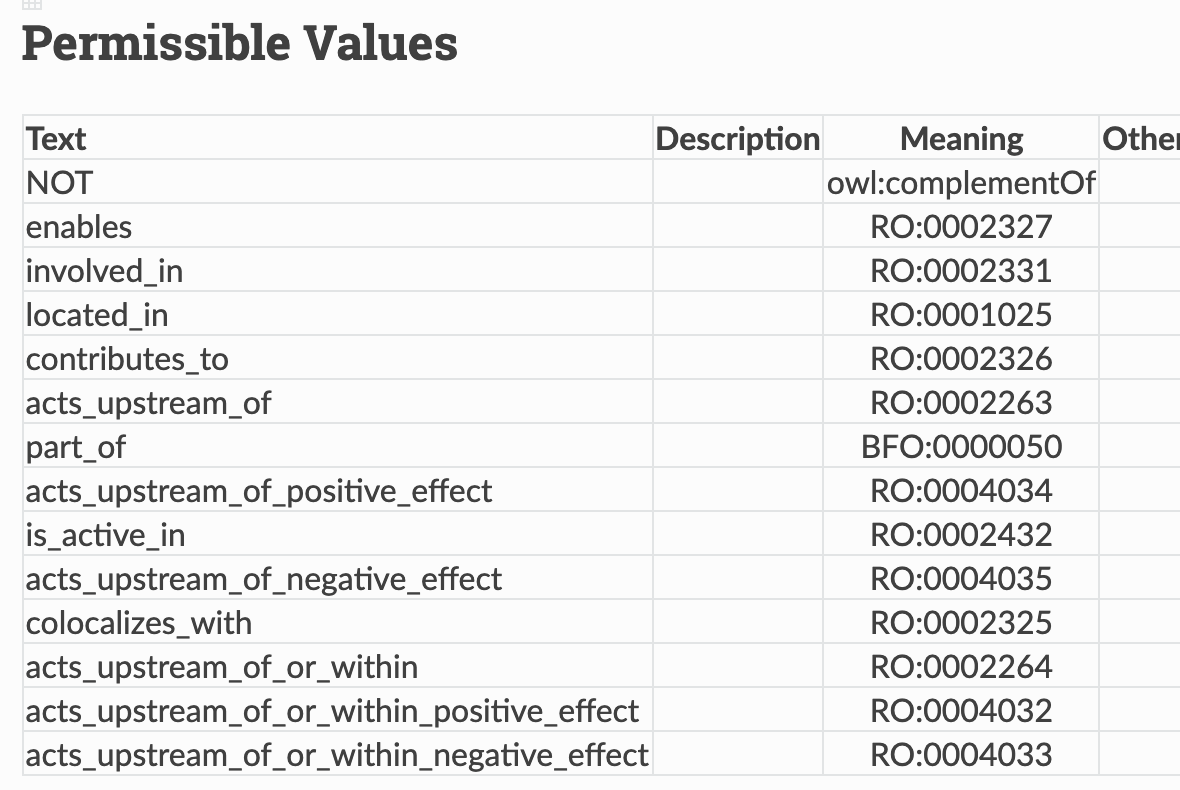Click the NOT value cell
Screen dimensions: 1180x790
pyautogui.click(x=59, y=183)
